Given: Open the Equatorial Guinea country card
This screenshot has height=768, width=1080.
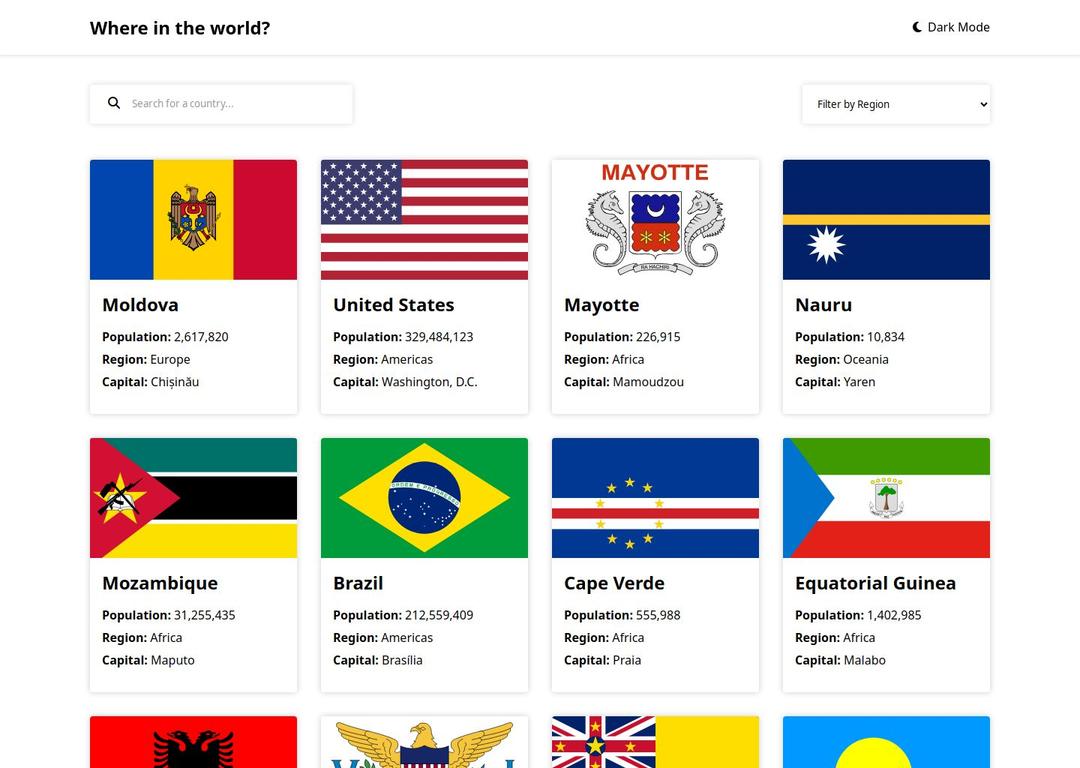Looking at the screenshot, I should 886,565.
